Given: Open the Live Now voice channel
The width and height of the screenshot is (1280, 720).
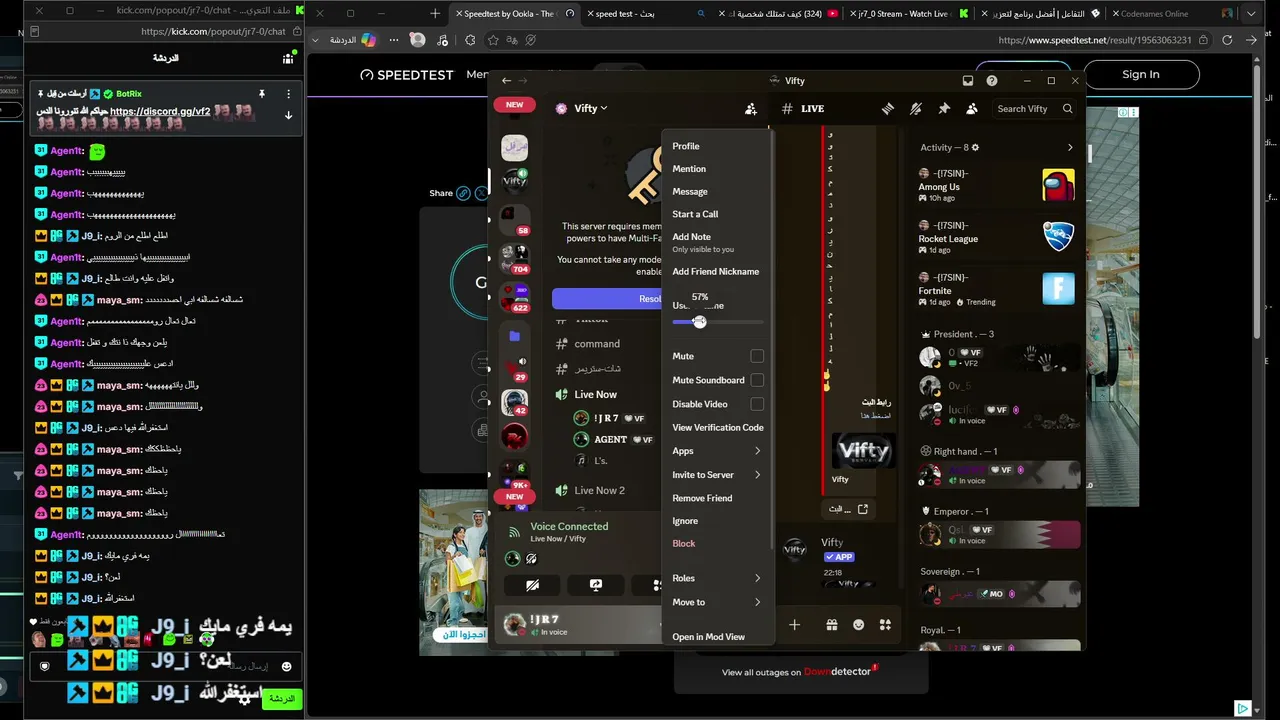Looking at the screenshot, I should coord(596,395).
